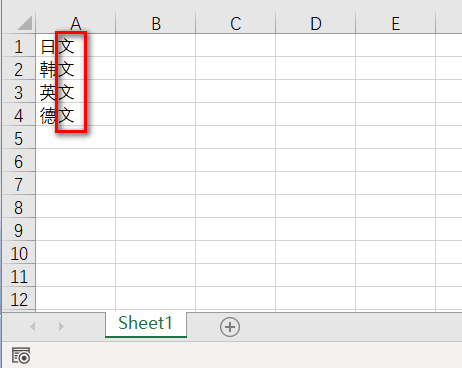Select row 12 header
The height and width of the screenshot is (368, 462).
19,299
